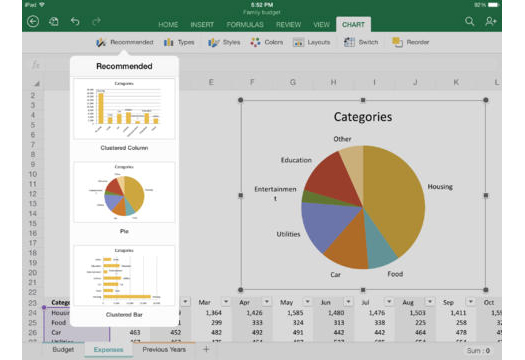The image size is (525, 360).
Task: Select the Car pie slice
Action: [x=350, y=246]
